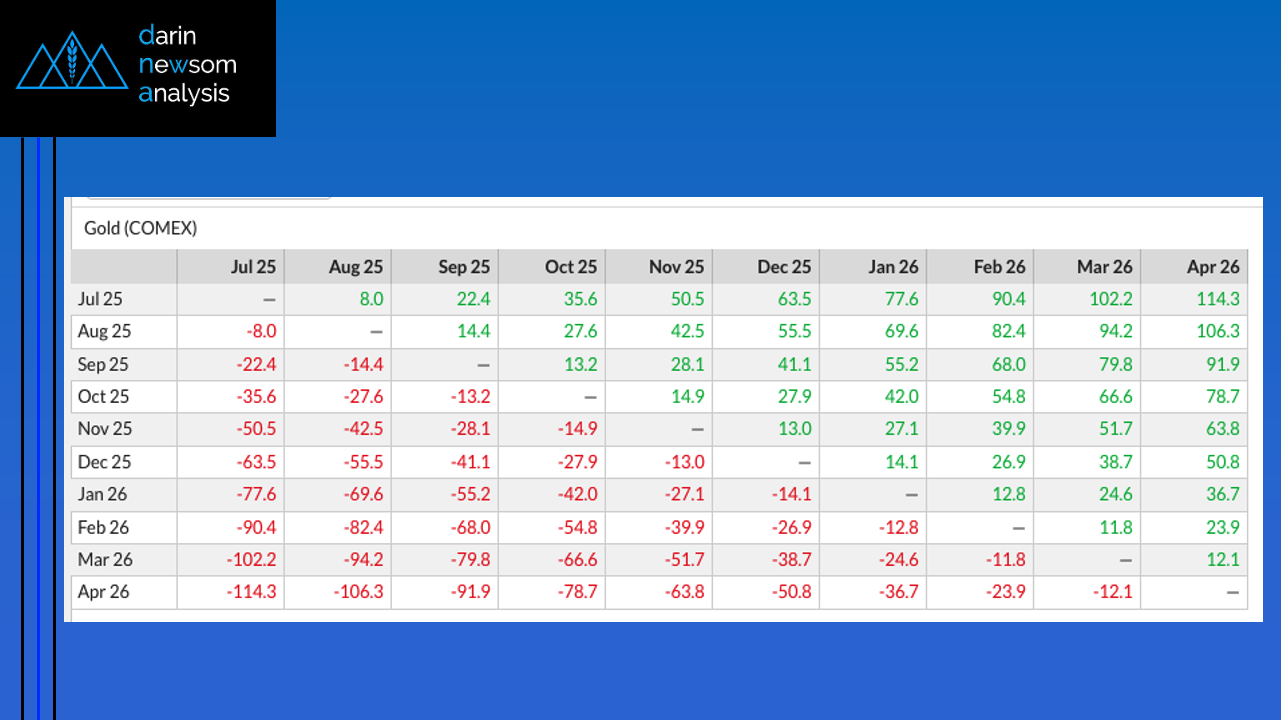Viewport: 1281px width, 720px height.
Task: Select the green 8.0 cell
Action: 370,298
